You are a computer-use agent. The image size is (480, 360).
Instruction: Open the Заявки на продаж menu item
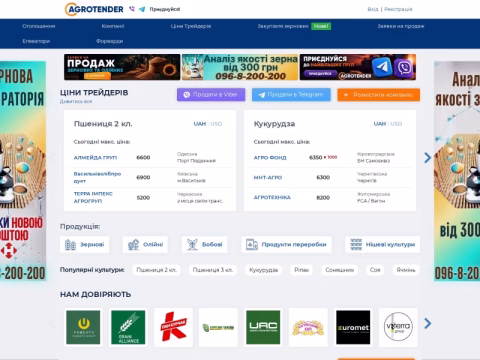(401, 26)
